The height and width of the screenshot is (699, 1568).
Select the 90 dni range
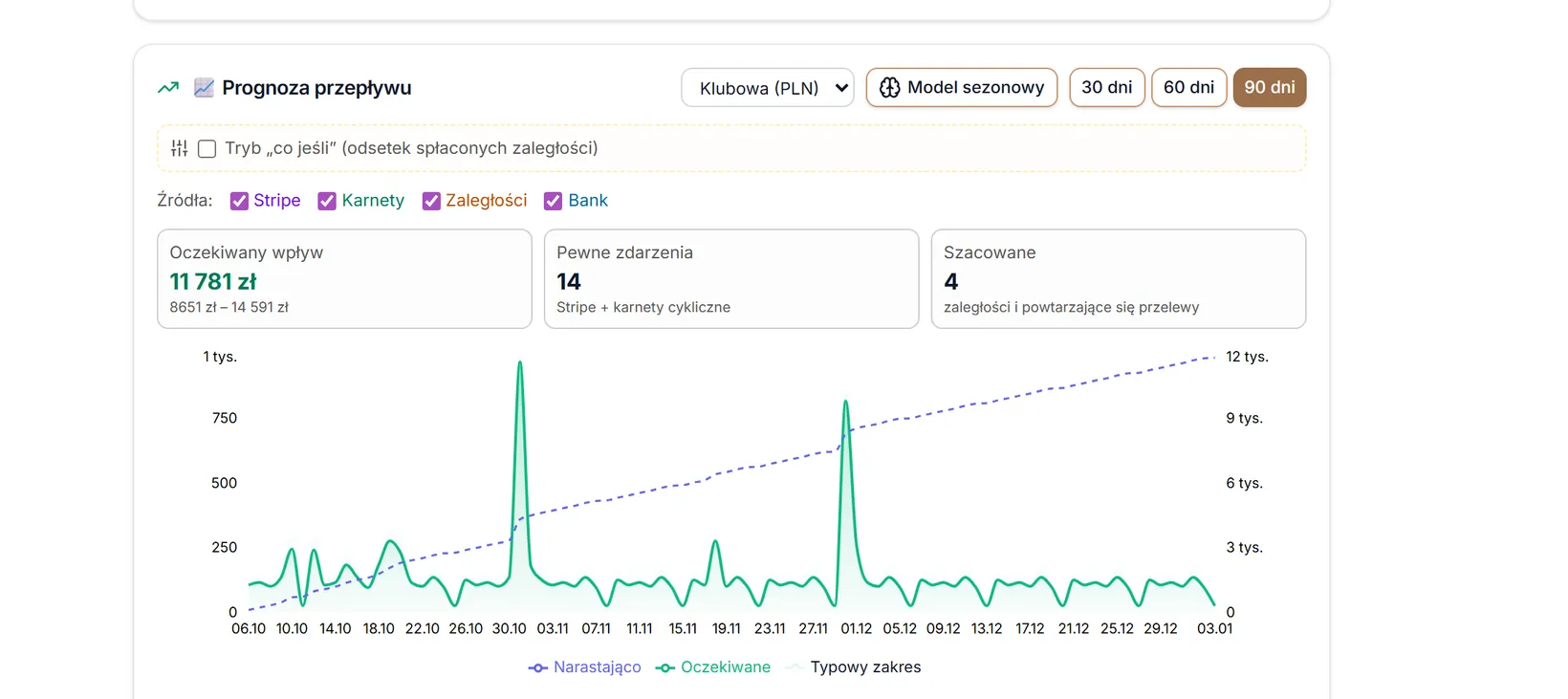point(1270,88)
